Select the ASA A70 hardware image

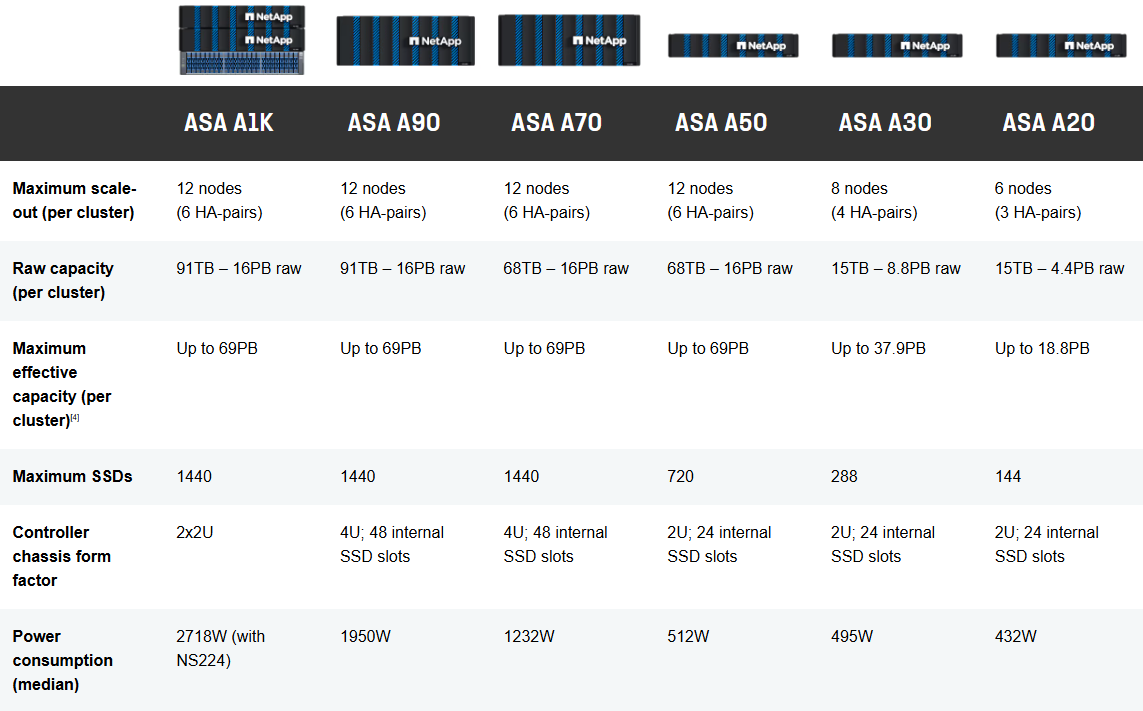(x=569, y=40)
